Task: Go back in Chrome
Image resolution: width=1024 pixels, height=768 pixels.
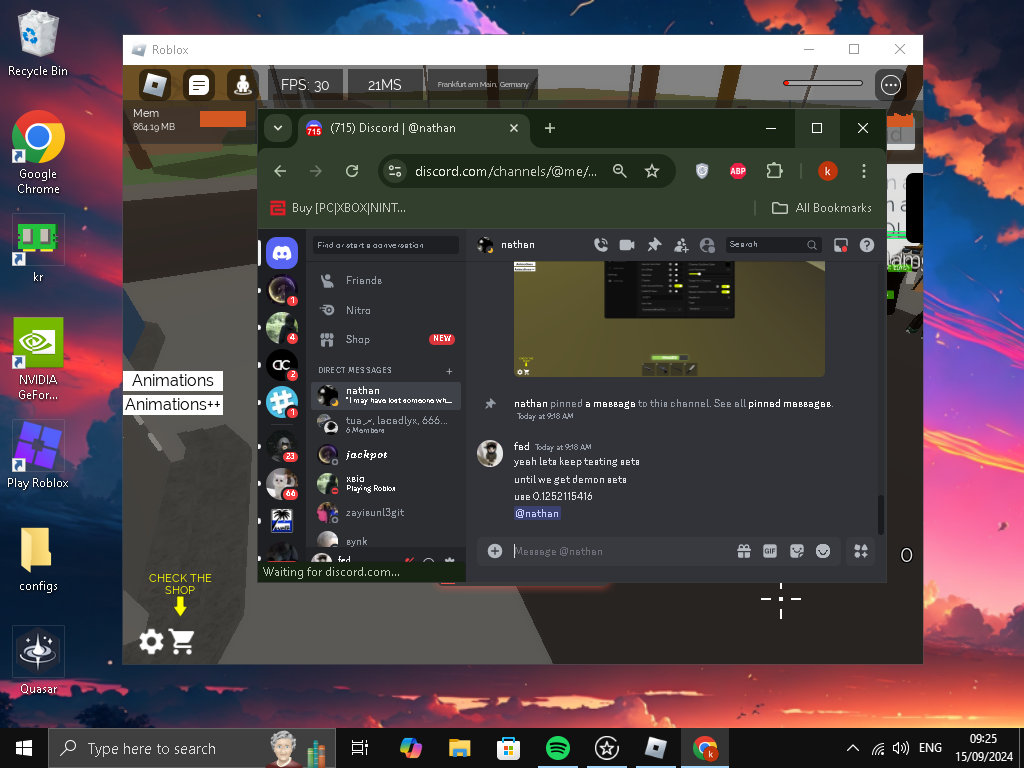Action: coord(280,171)
